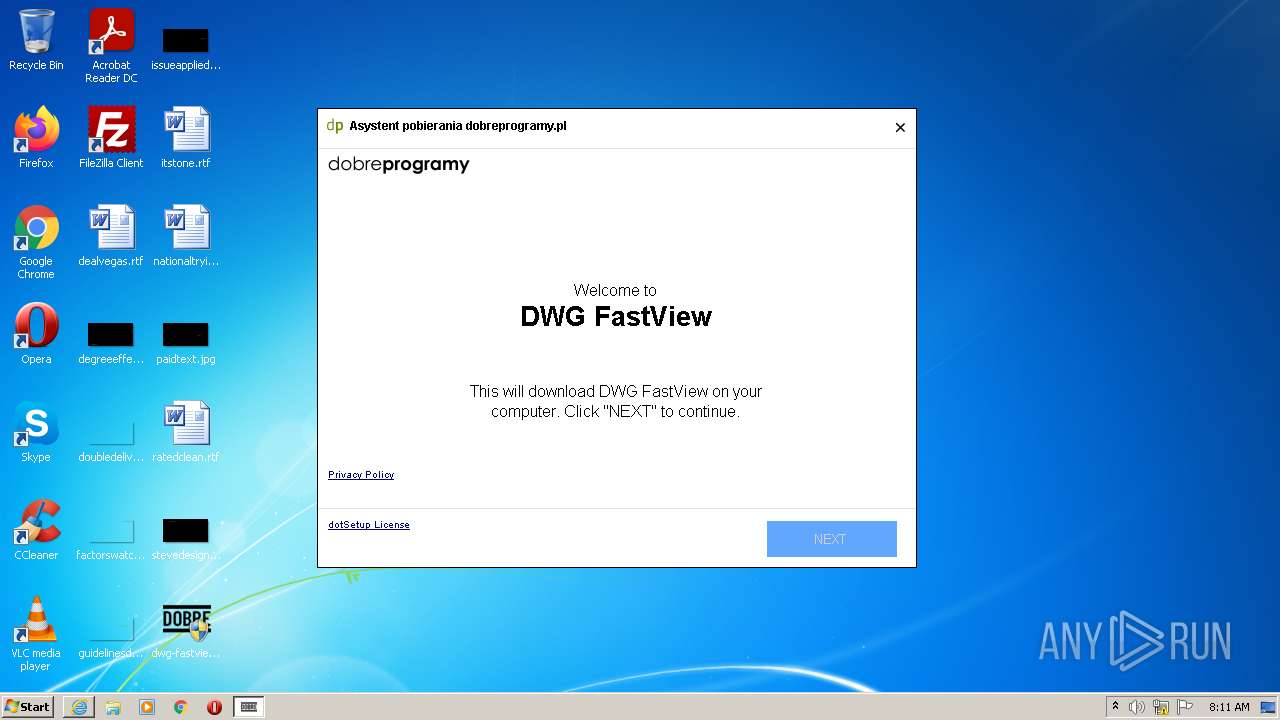
Task: Open the Action Center flag icon
Action: 1185,707
